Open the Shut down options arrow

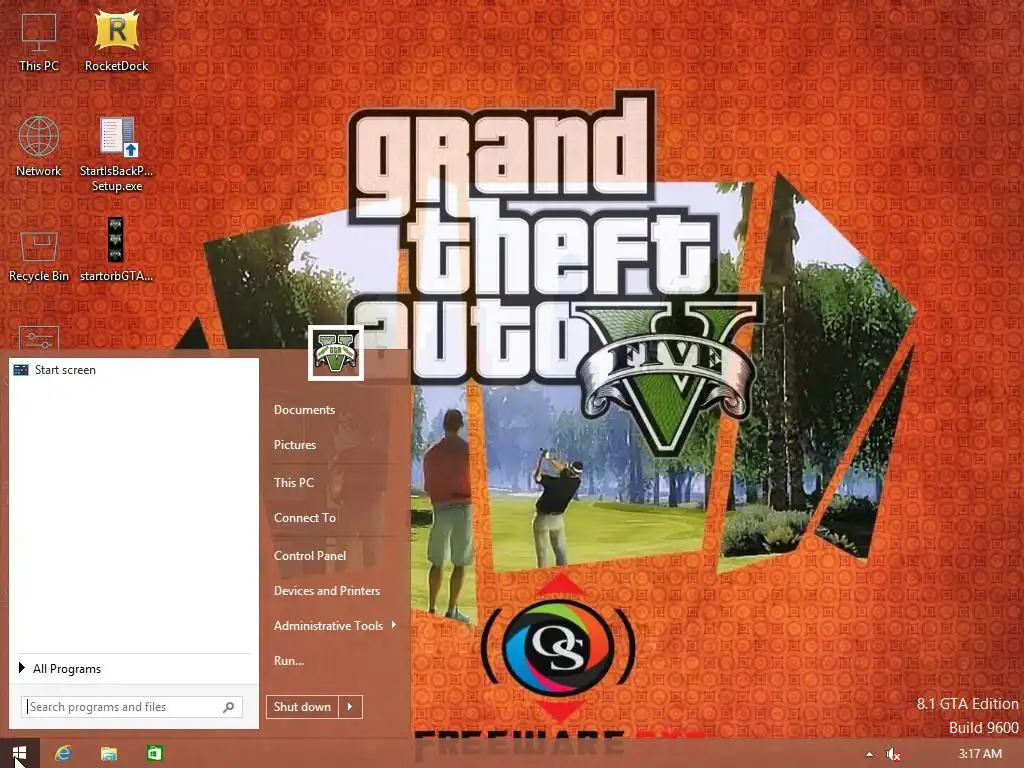[350, 707]
